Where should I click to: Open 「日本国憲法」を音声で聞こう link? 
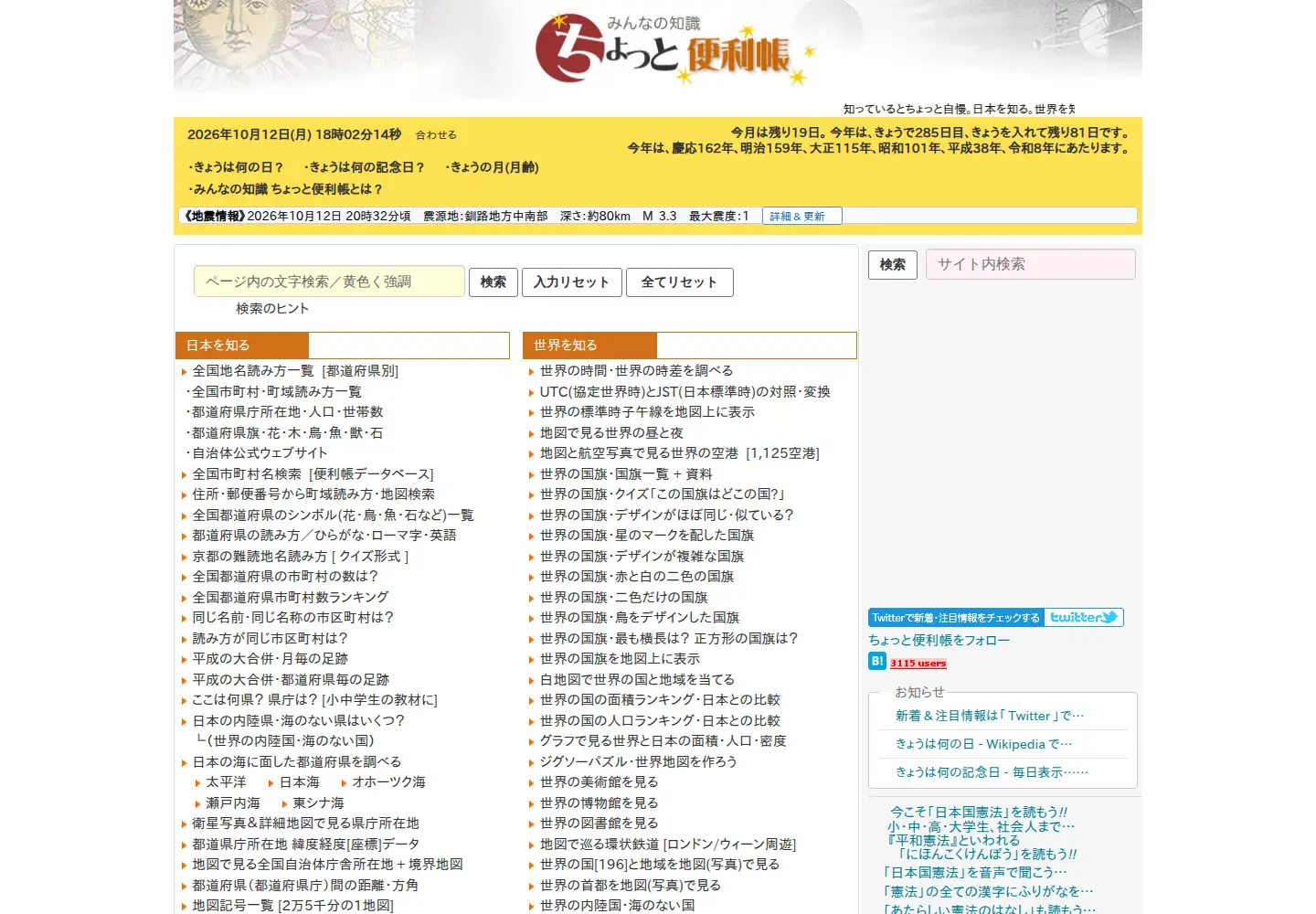coord(975,873)
